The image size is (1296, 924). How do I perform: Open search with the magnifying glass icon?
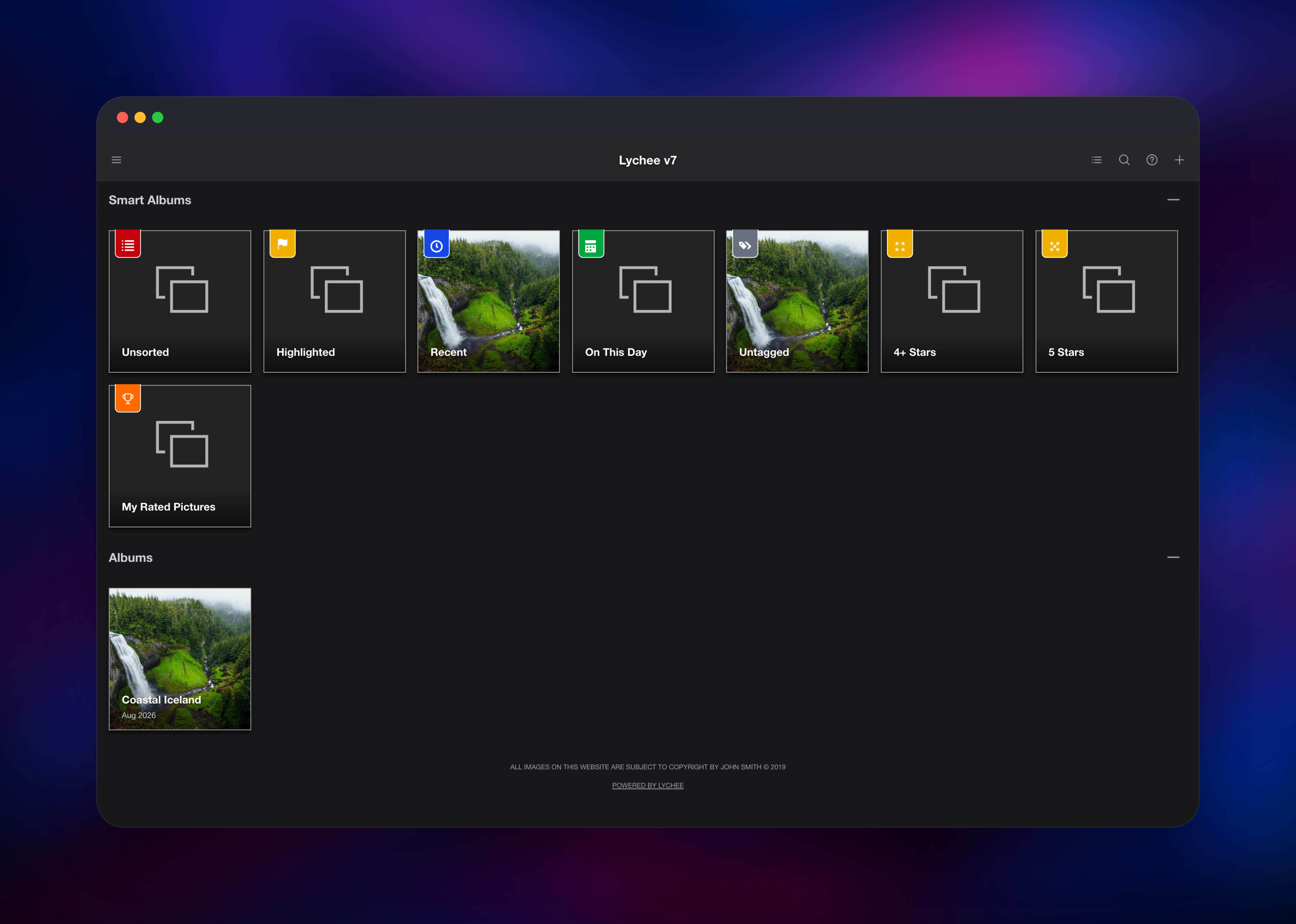click(1124, 160)
